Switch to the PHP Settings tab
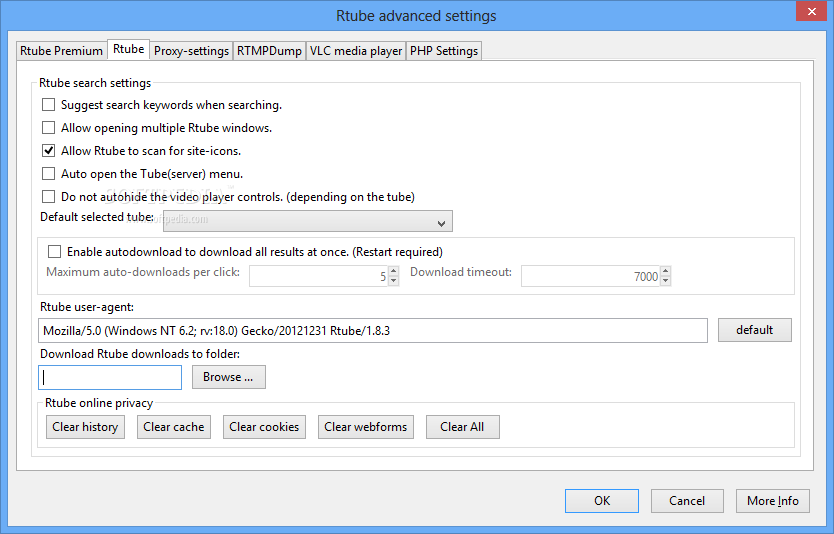834x534 pixels. [x=444, y=51]
